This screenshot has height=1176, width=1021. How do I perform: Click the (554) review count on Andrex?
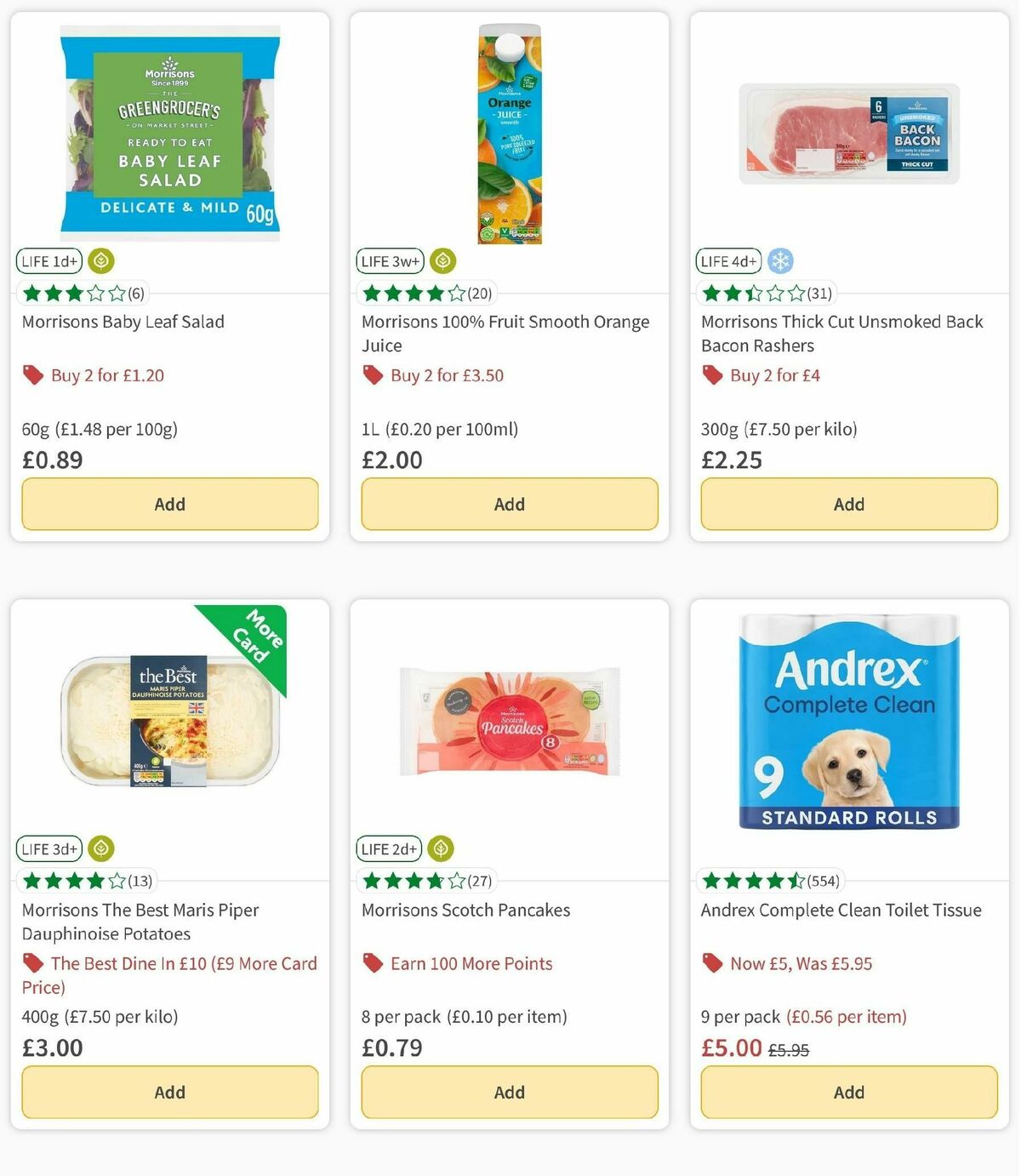[824, 881]
